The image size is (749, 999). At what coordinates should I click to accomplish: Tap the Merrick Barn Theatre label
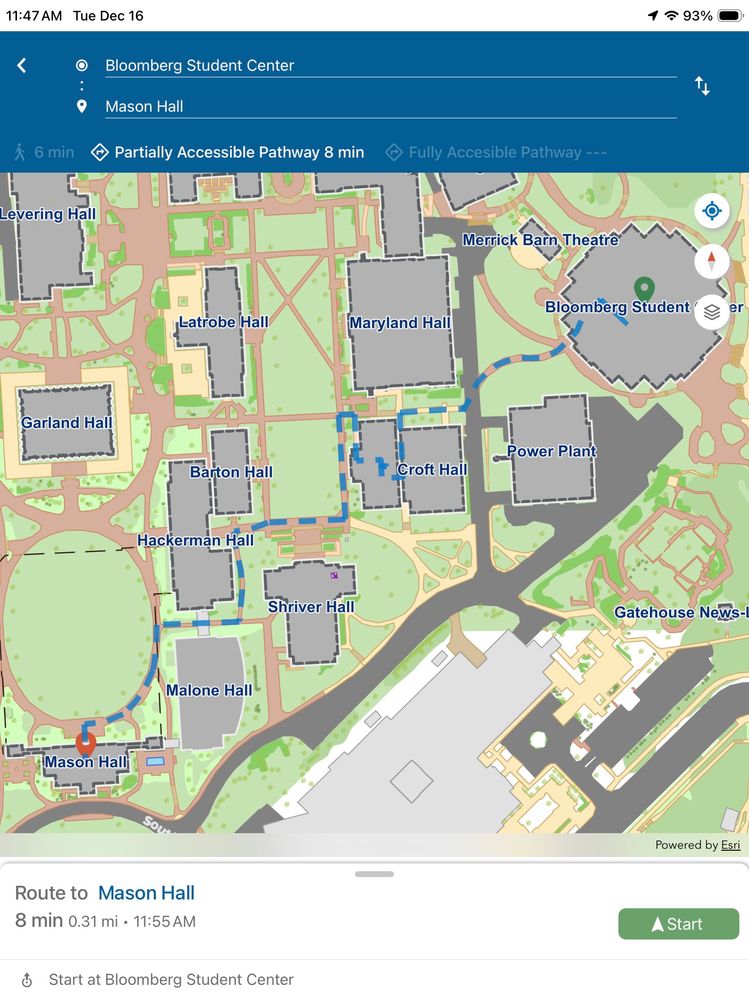540,240
